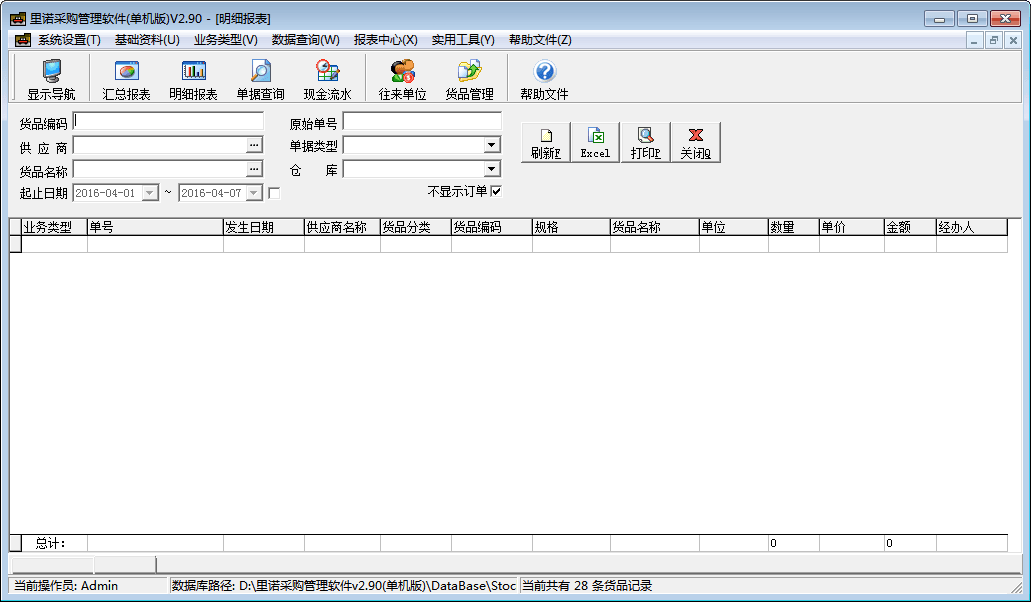Expand the 仓库 warehouse dropdown
The image size is (1031, 602).
(491, 169)
